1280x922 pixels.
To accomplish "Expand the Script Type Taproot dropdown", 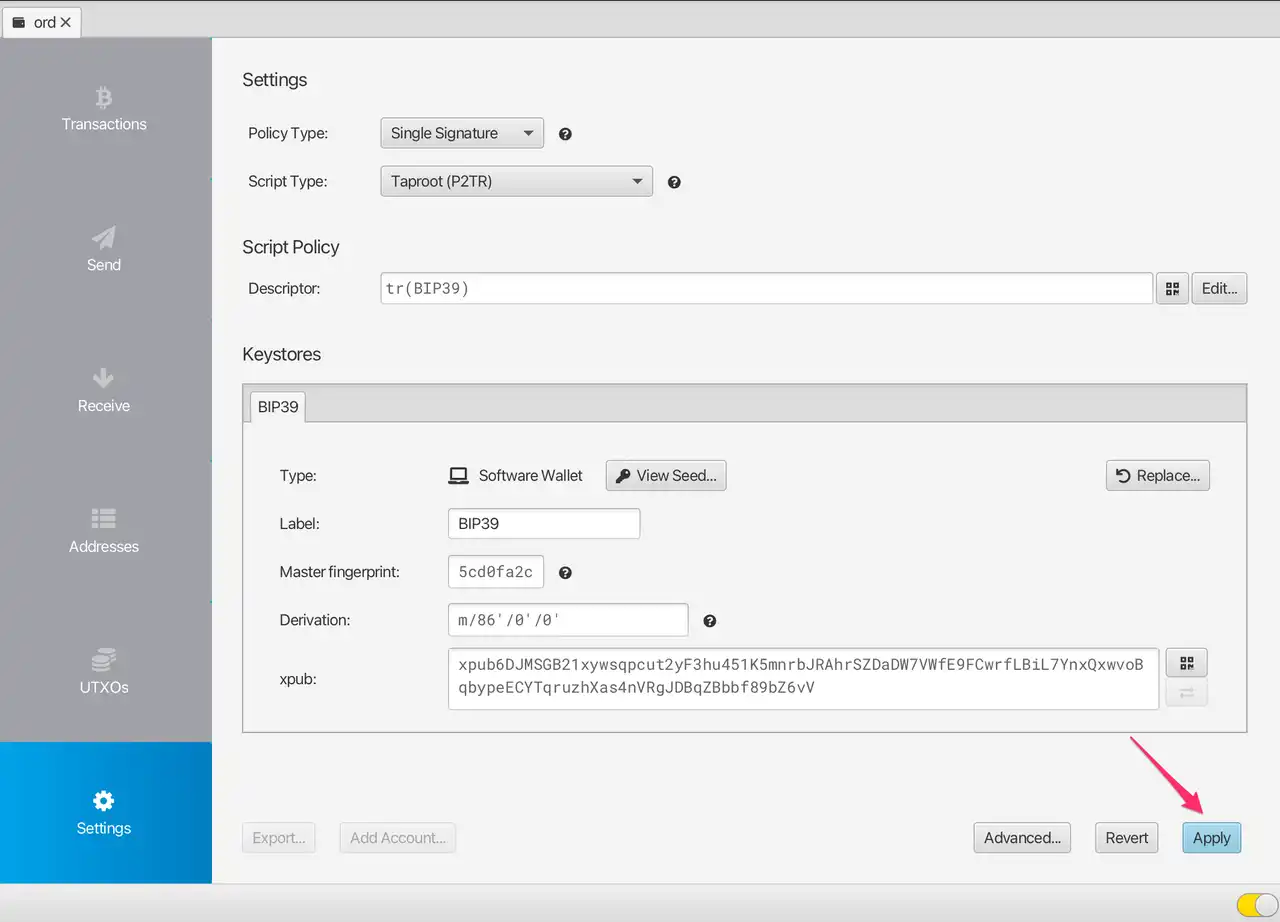I will [x=516, y=182].
